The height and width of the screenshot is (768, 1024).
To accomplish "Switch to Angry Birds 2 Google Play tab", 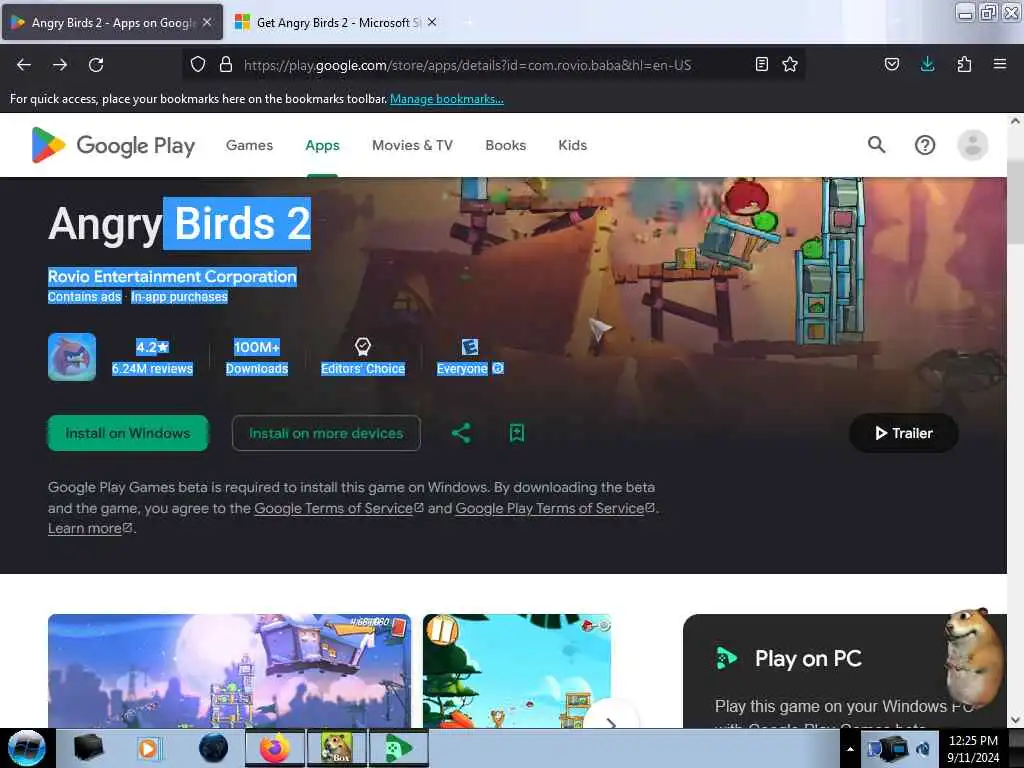I will tap(112, 22).
